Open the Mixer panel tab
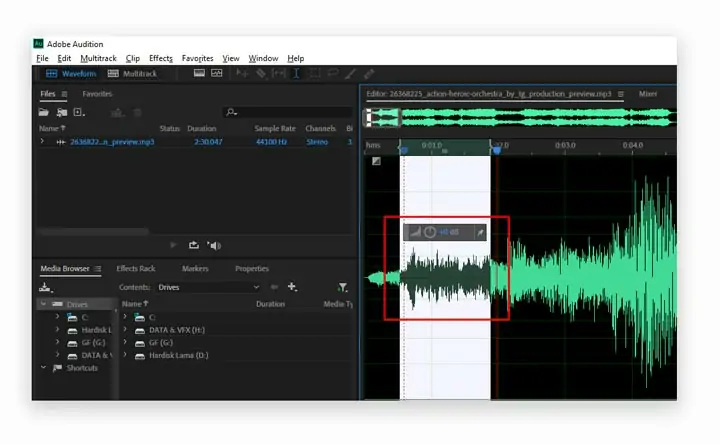 pos(648,94)
